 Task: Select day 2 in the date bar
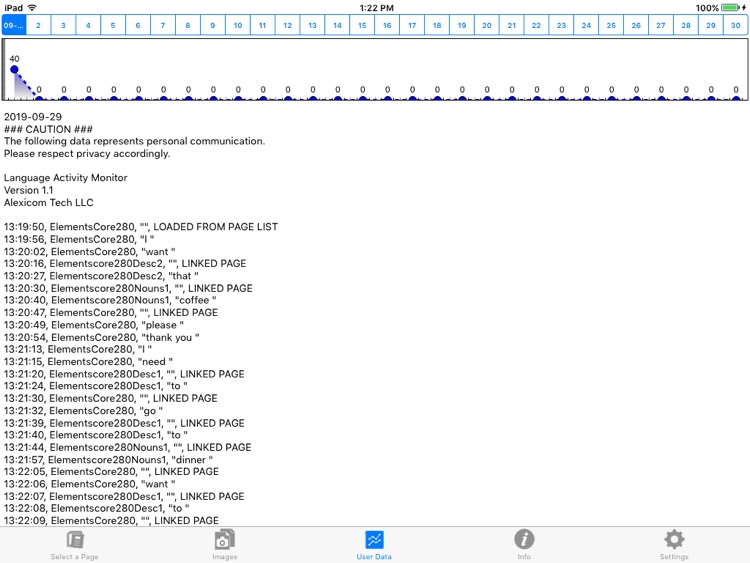(38, 25)
